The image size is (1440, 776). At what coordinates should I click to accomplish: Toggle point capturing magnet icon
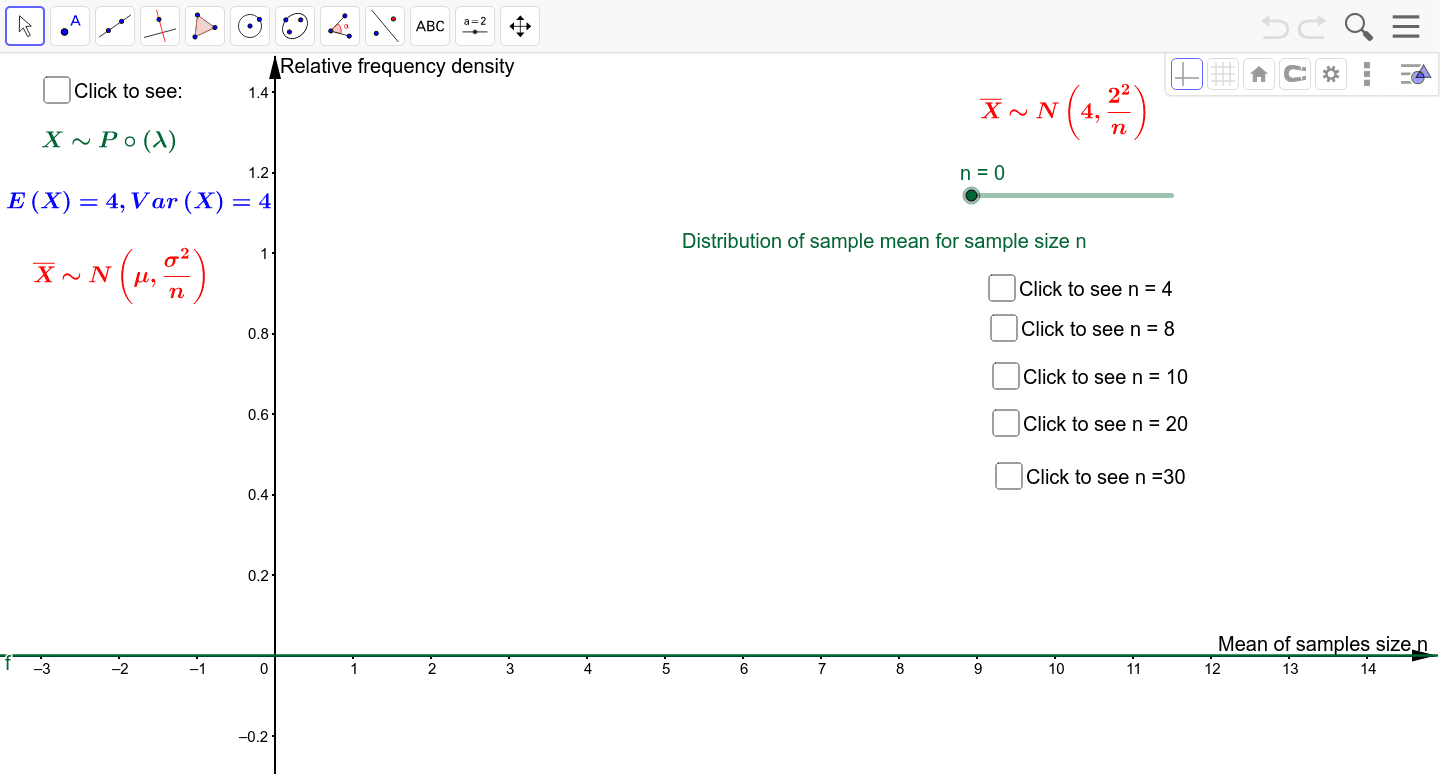tap(1295, 74)
